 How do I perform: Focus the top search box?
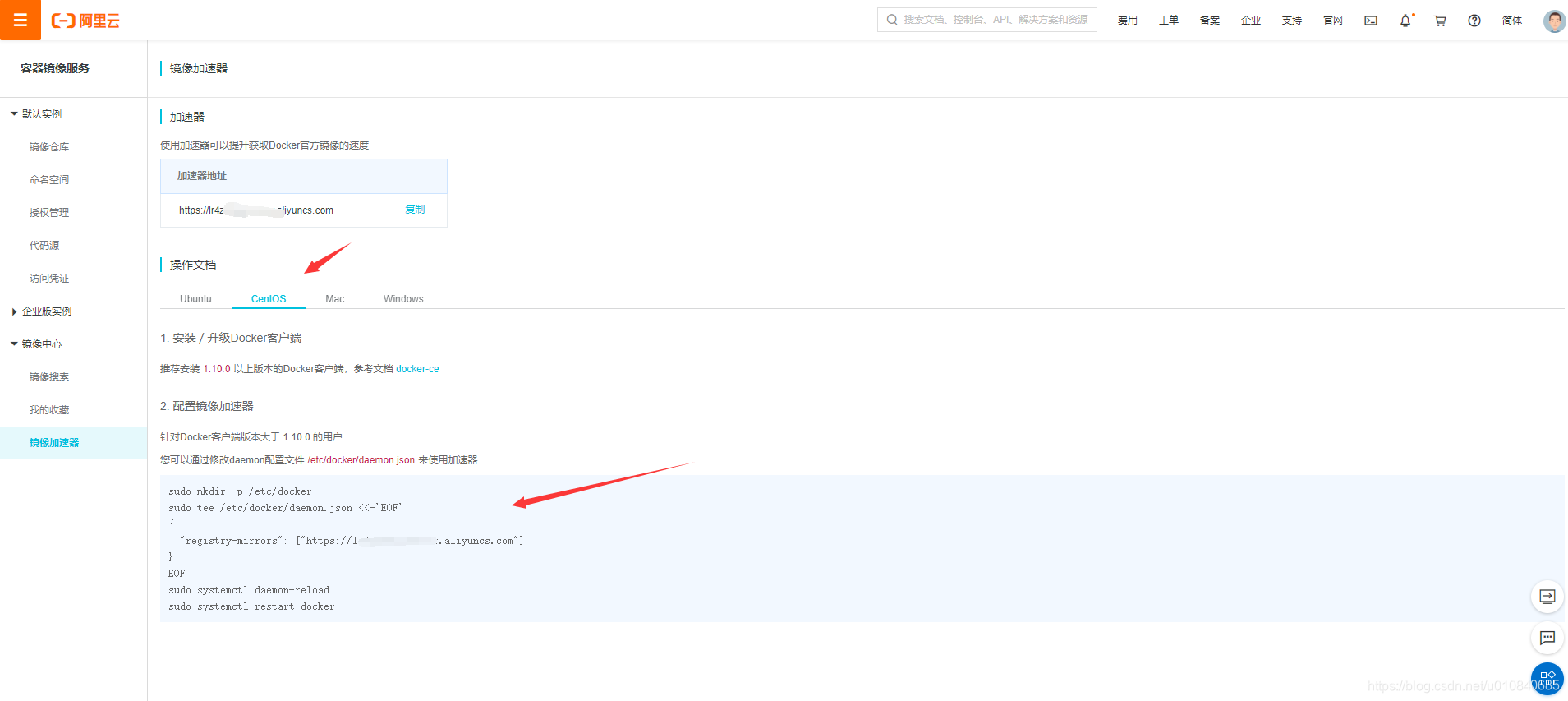point(987,20)
